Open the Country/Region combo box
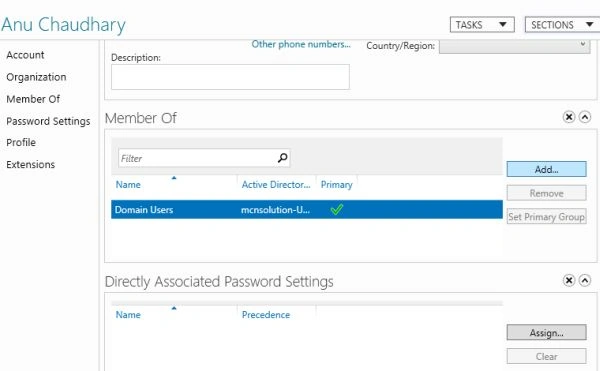The width and height of the screenshot is (600, 371). 514,46
